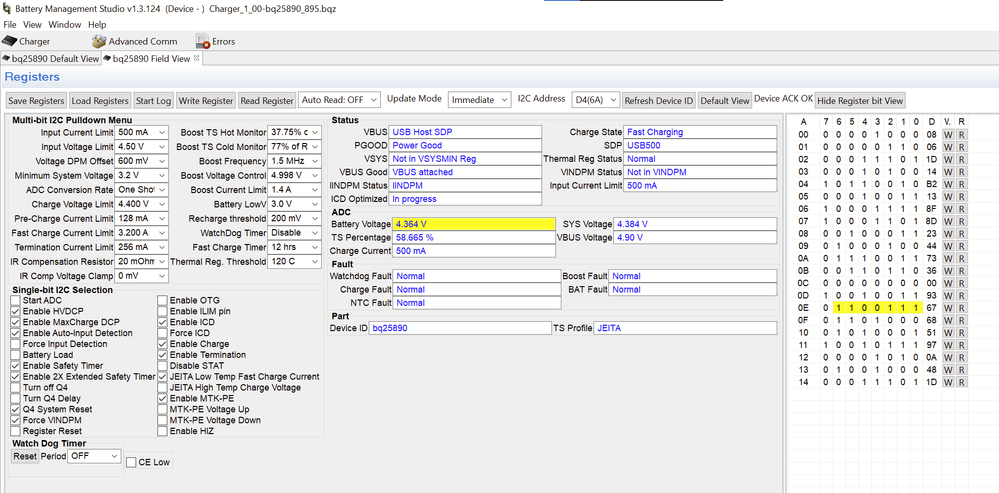Open Watch Dog Timer Period dropdown
The image size is (999, 493).
click(94, 456)
